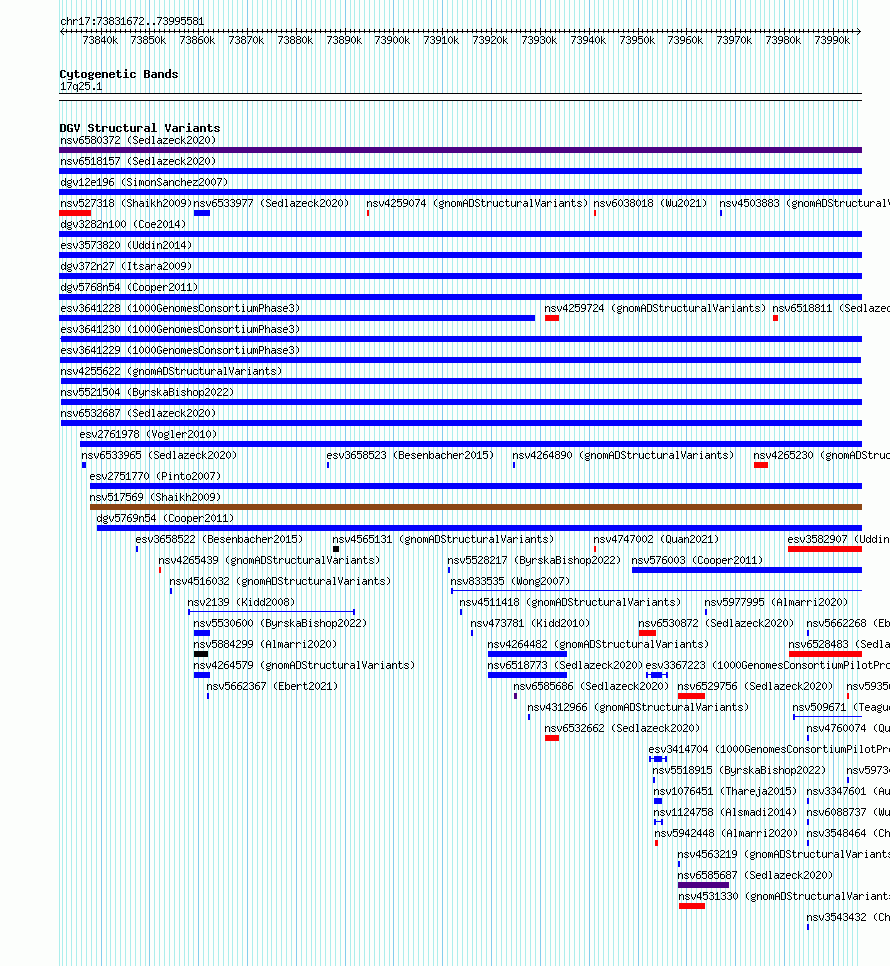Click nsv517569 (Shaikh2009) label
890x966 pixels.
155,497
